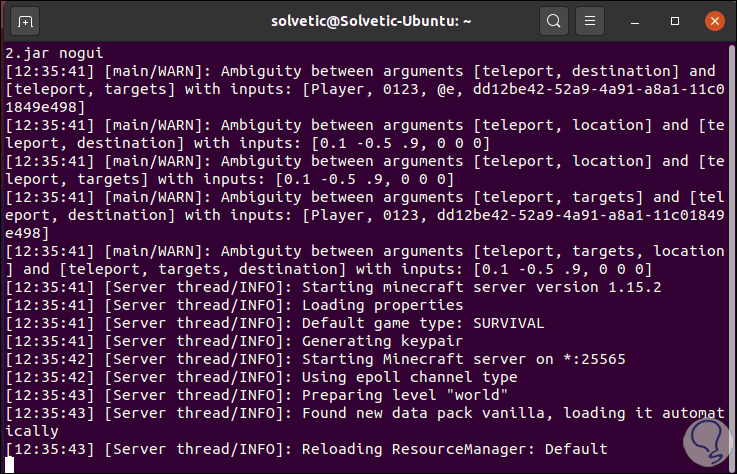
Task: Close the terminal window
Action: [x=715, y=20]
